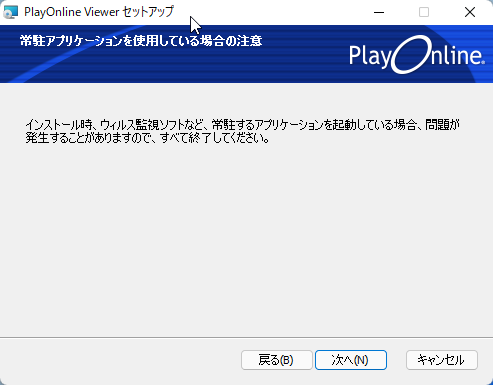This screenshot has height=385, width=493.
Task: Cancel setup with the キャンセル button
Action: (x=442, y=360)
